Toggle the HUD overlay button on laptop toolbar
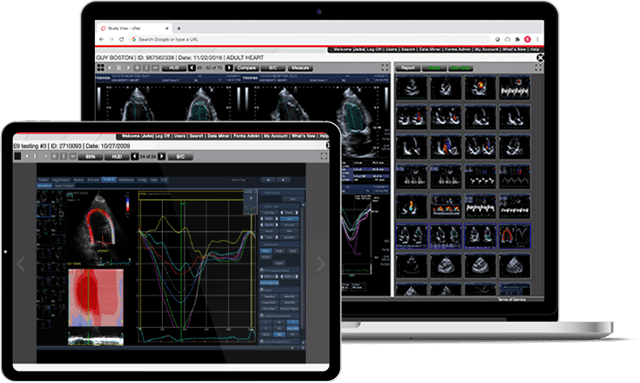The height and width of the screenshot is (383, 640). click(x=174, y=68)
